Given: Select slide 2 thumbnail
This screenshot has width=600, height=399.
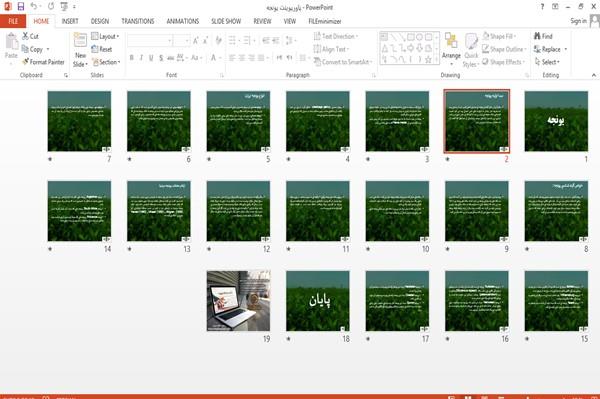Looking at the screenshot, I should point(477,121).
